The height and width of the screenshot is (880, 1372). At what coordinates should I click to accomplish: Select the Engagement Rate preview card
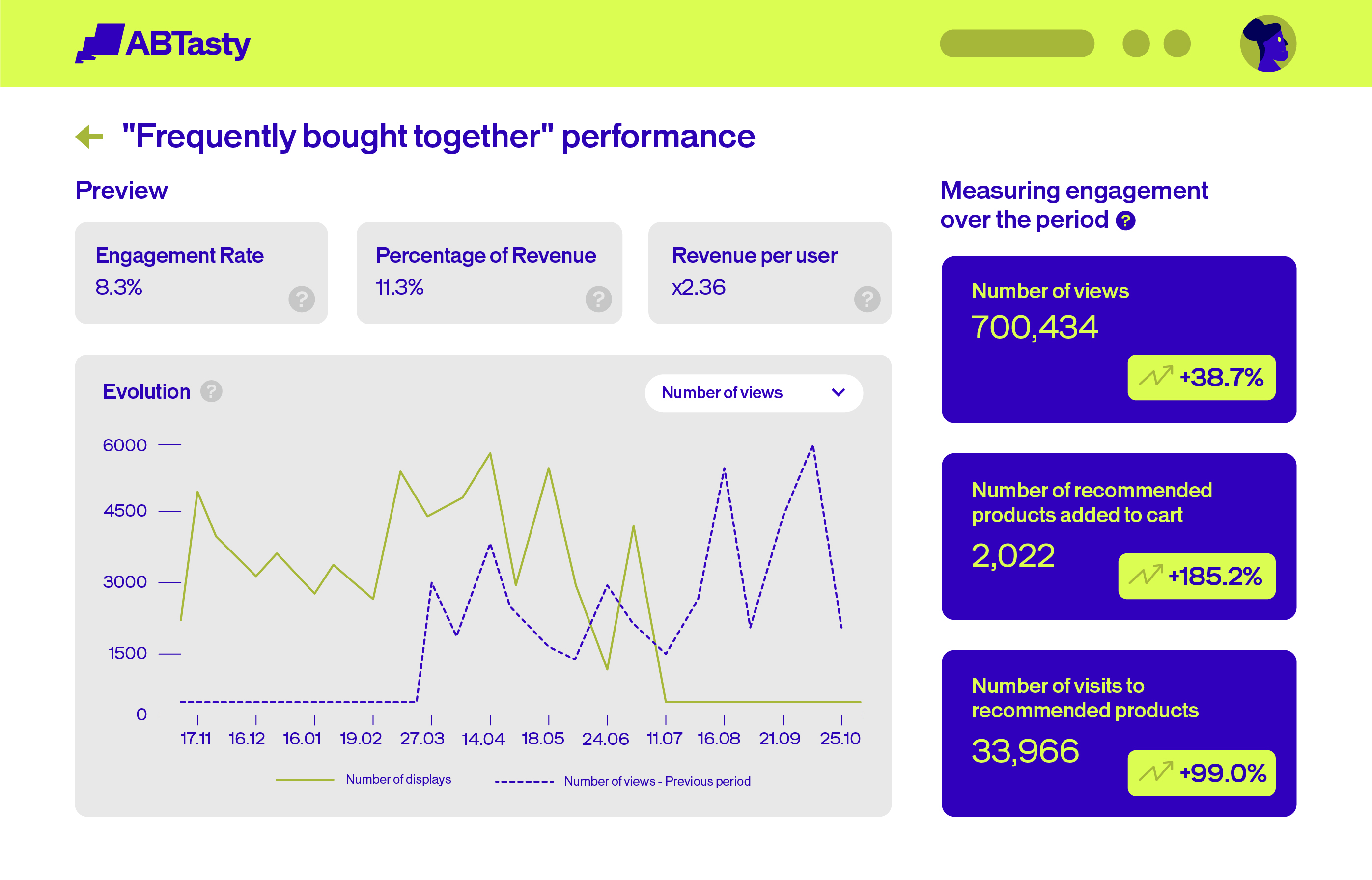[x=201, y=273]
